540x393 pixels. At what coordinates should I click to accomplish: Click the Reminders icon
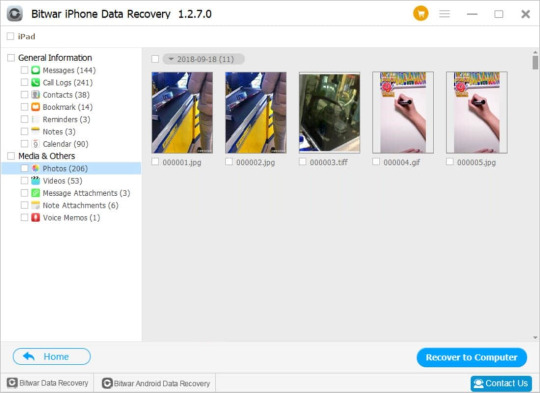35,119
